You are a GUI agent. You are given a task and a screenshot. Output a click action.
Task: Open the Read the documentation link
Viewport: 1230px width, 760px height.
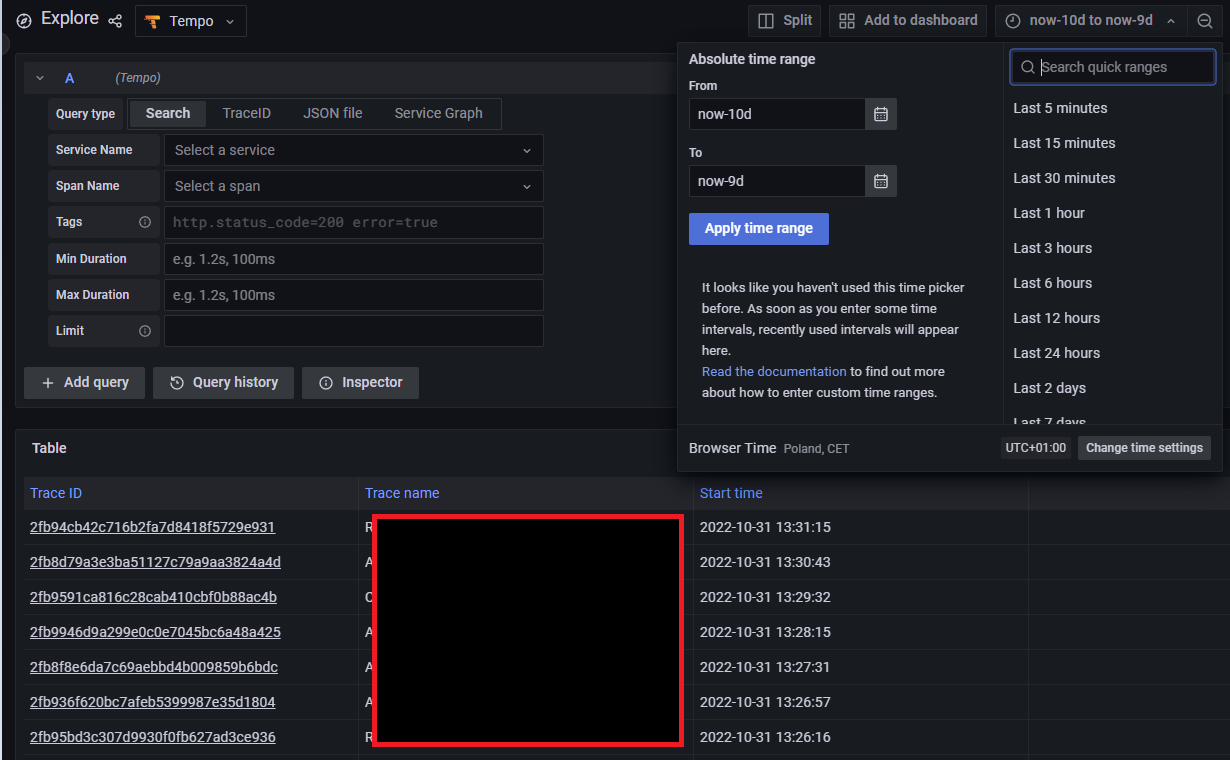click(773, 370)
